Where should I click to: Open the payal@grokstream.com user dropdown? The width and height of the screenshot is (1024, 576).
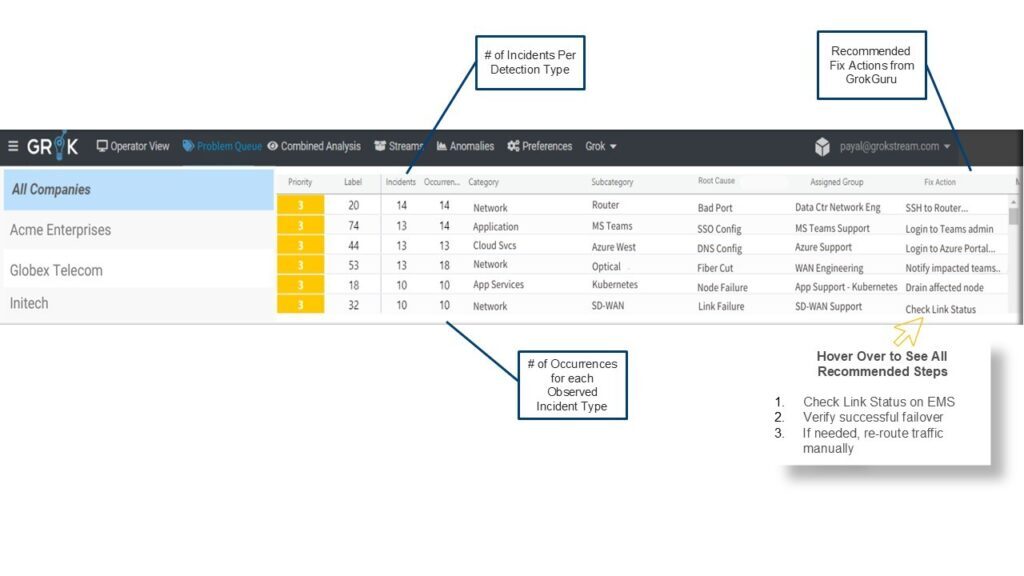point(895,146)
